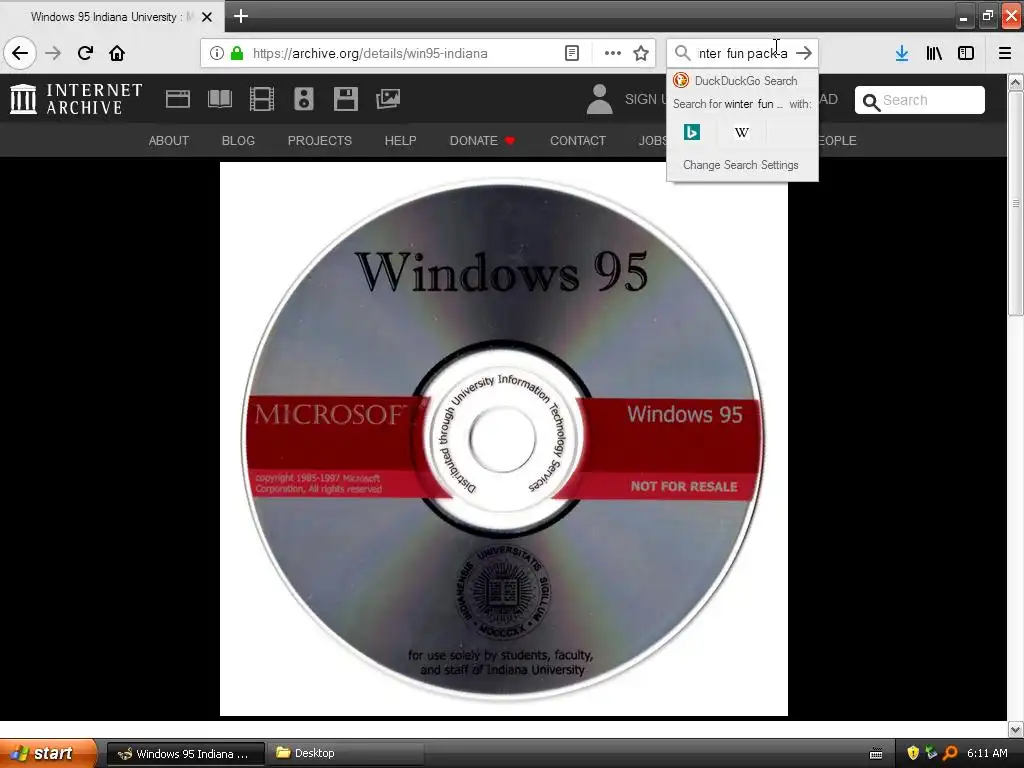Open the page actions three-dot menu
The image size is (1024, 768).
[x=613, y=53]
